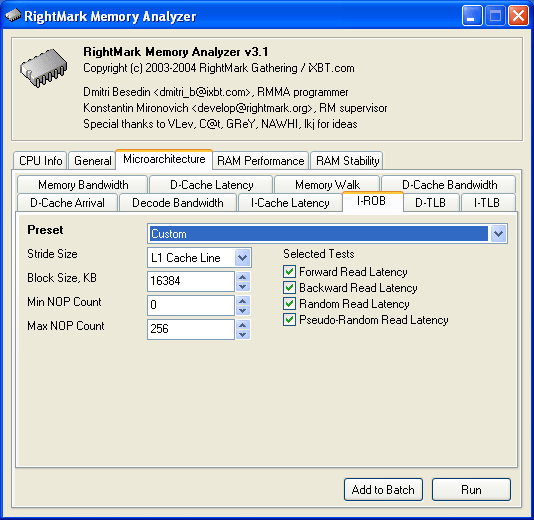Click the 'Selected Tests' label
Screen dimensions: 534x520
318,254
